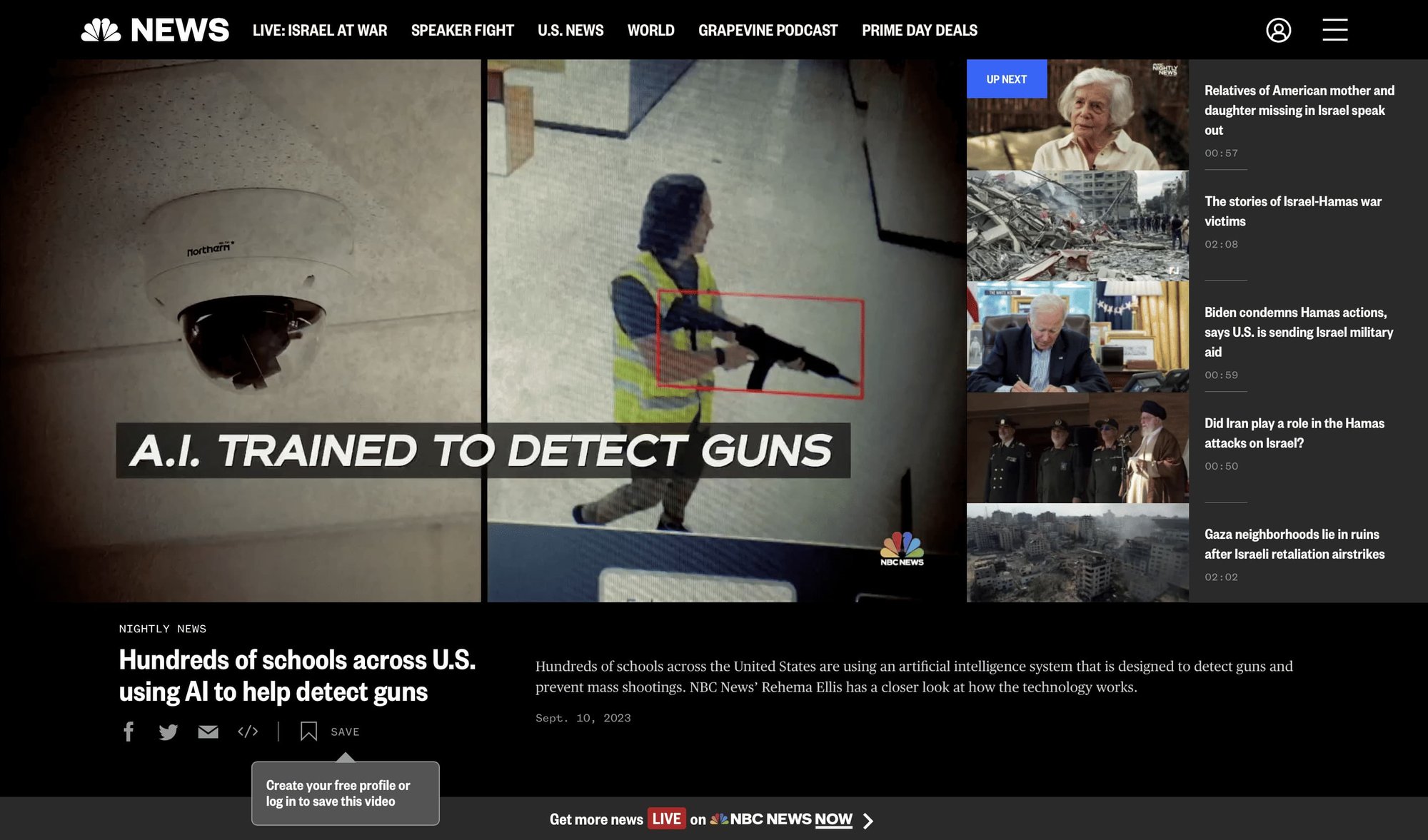Image resolution: width=1428 pixels, height=840 pixels.
Task: Open the UP NEXT video panel
Action: click(x=1007, y=79)
